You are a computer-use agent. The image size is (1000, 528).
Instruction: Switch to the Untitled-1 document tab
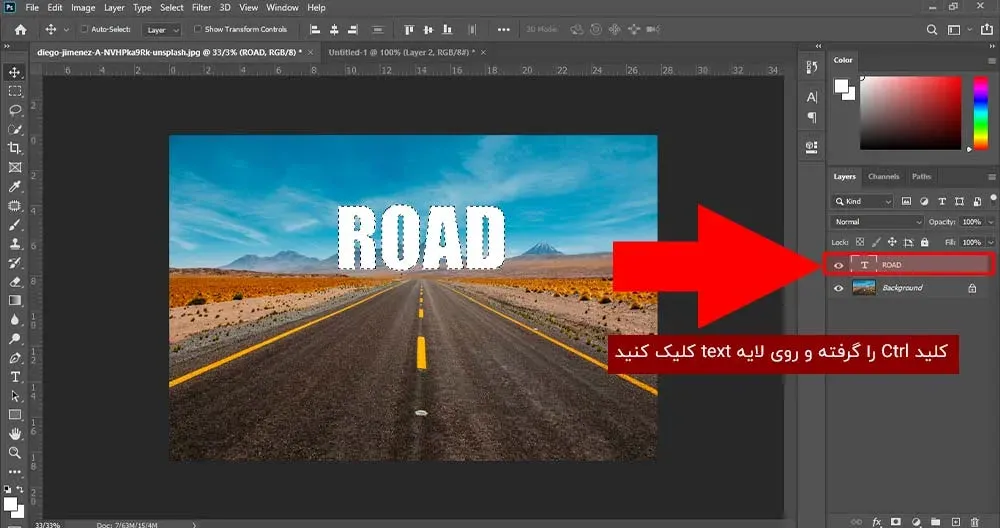pos(402,52)
